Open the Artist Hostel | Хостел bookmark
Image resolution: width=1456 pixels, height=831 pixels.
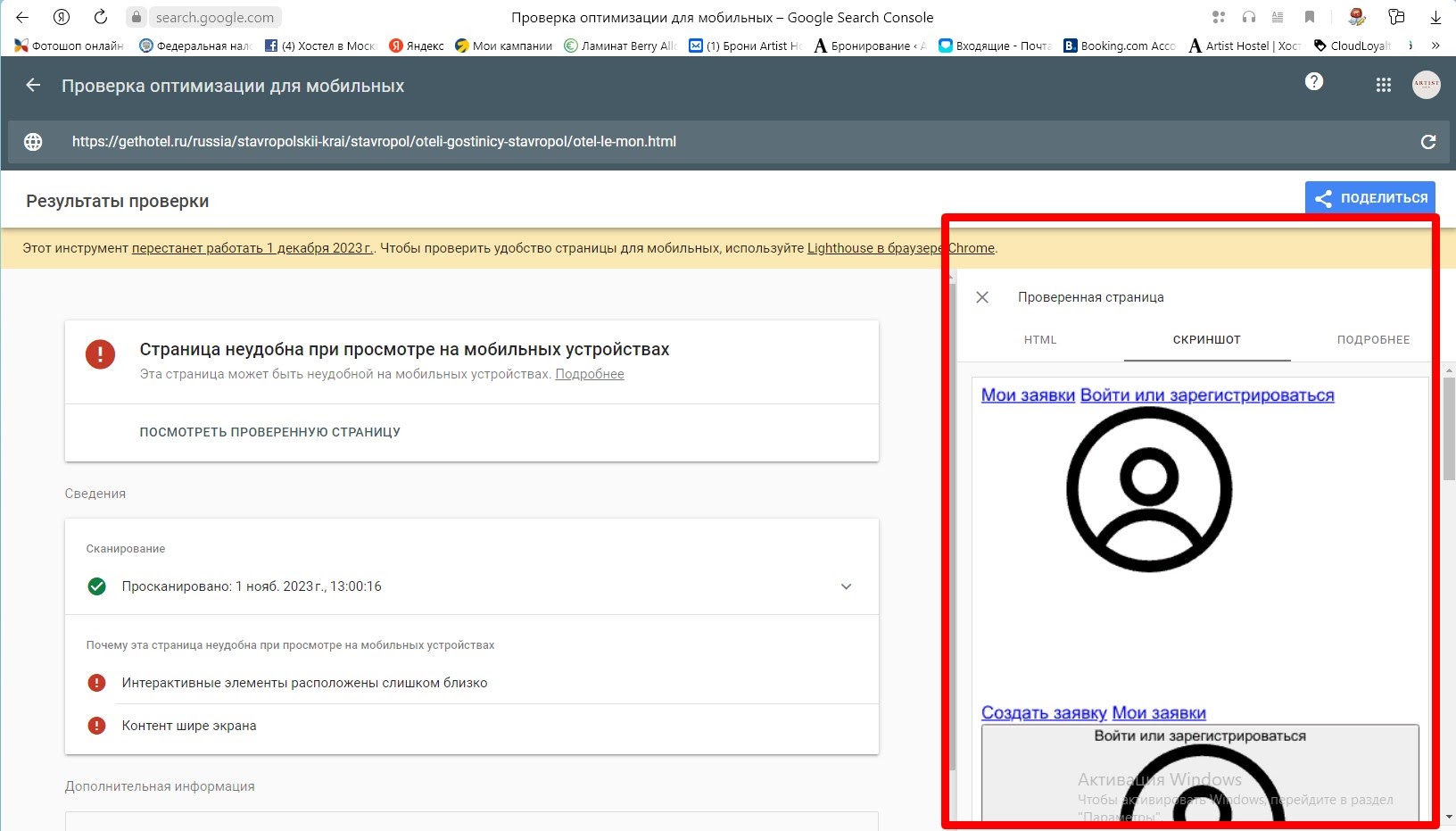(x=1245, y=46)
